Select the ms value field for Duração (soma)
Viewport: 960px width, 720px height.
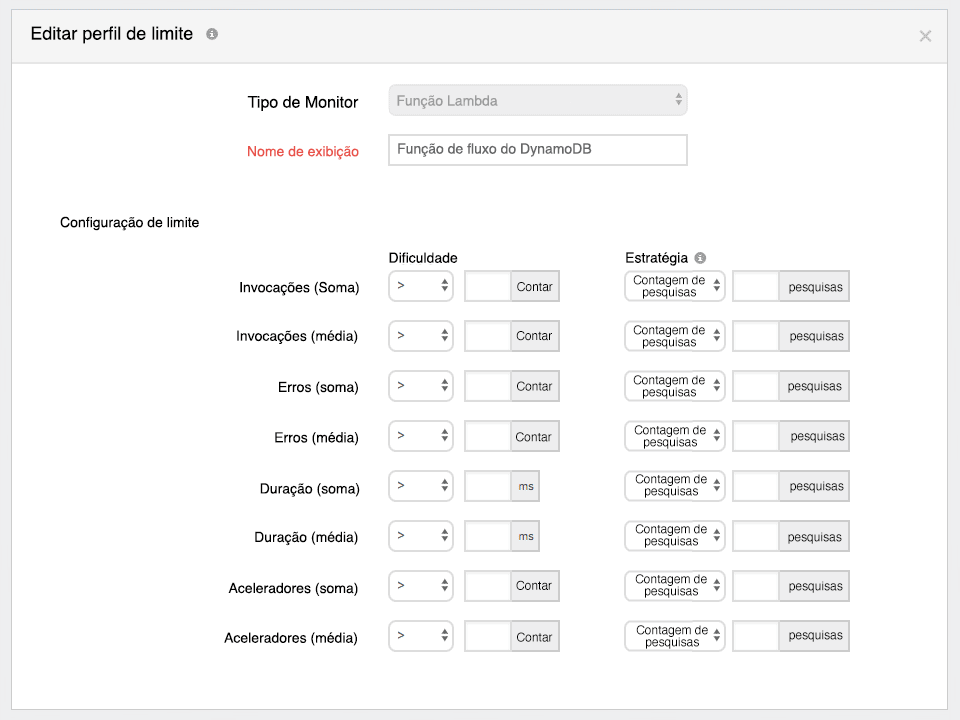click(x=487, y=486)
